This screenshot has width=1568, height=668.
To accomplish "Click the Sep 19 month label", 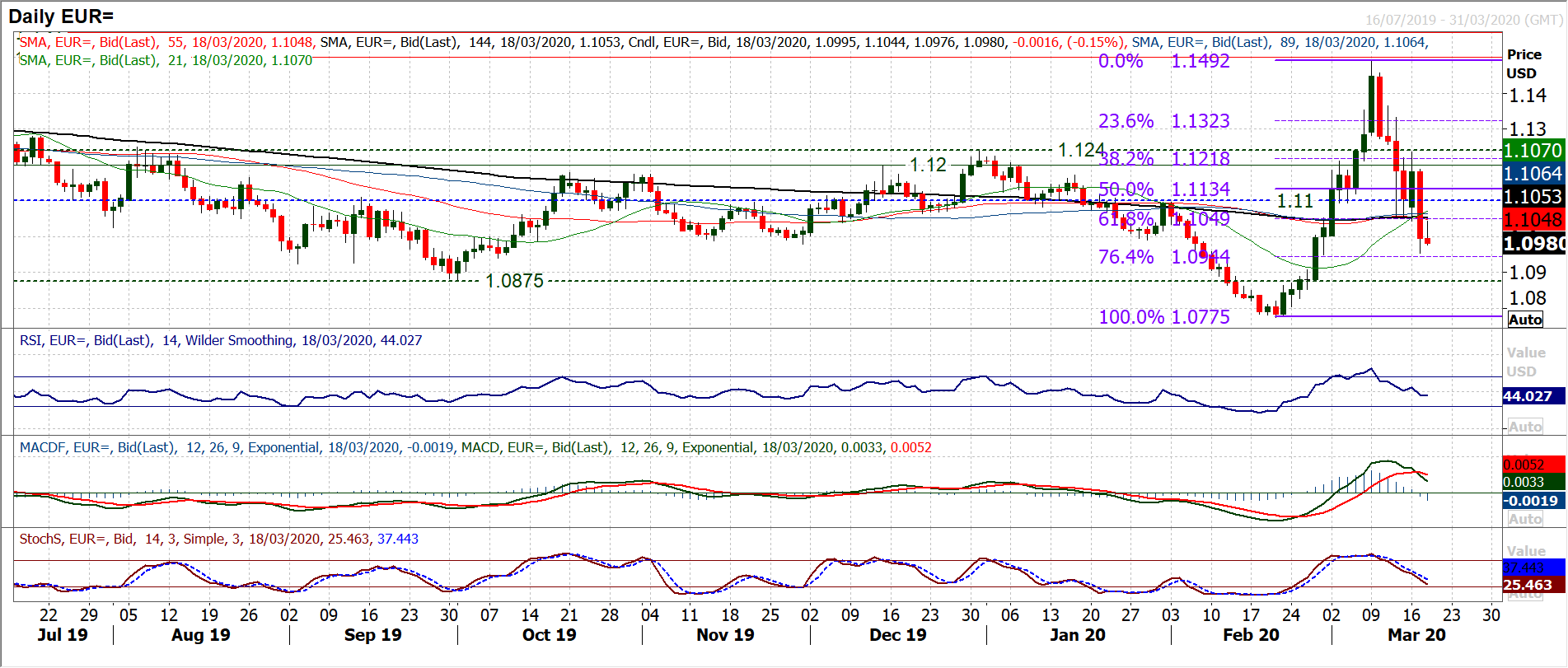I will 372,635.
